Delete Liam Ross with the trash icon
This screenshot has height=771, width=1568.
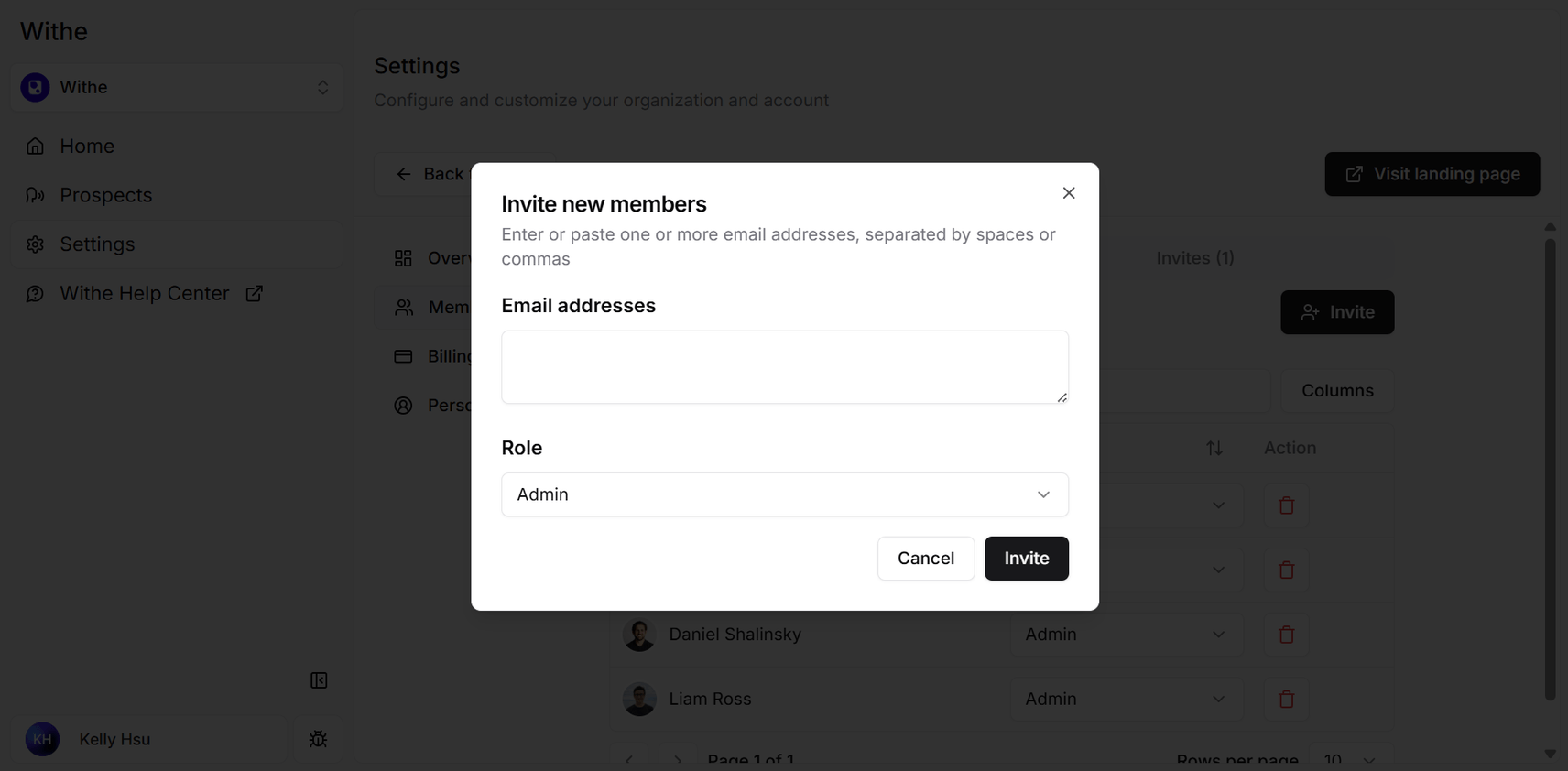coord(1287,699)
